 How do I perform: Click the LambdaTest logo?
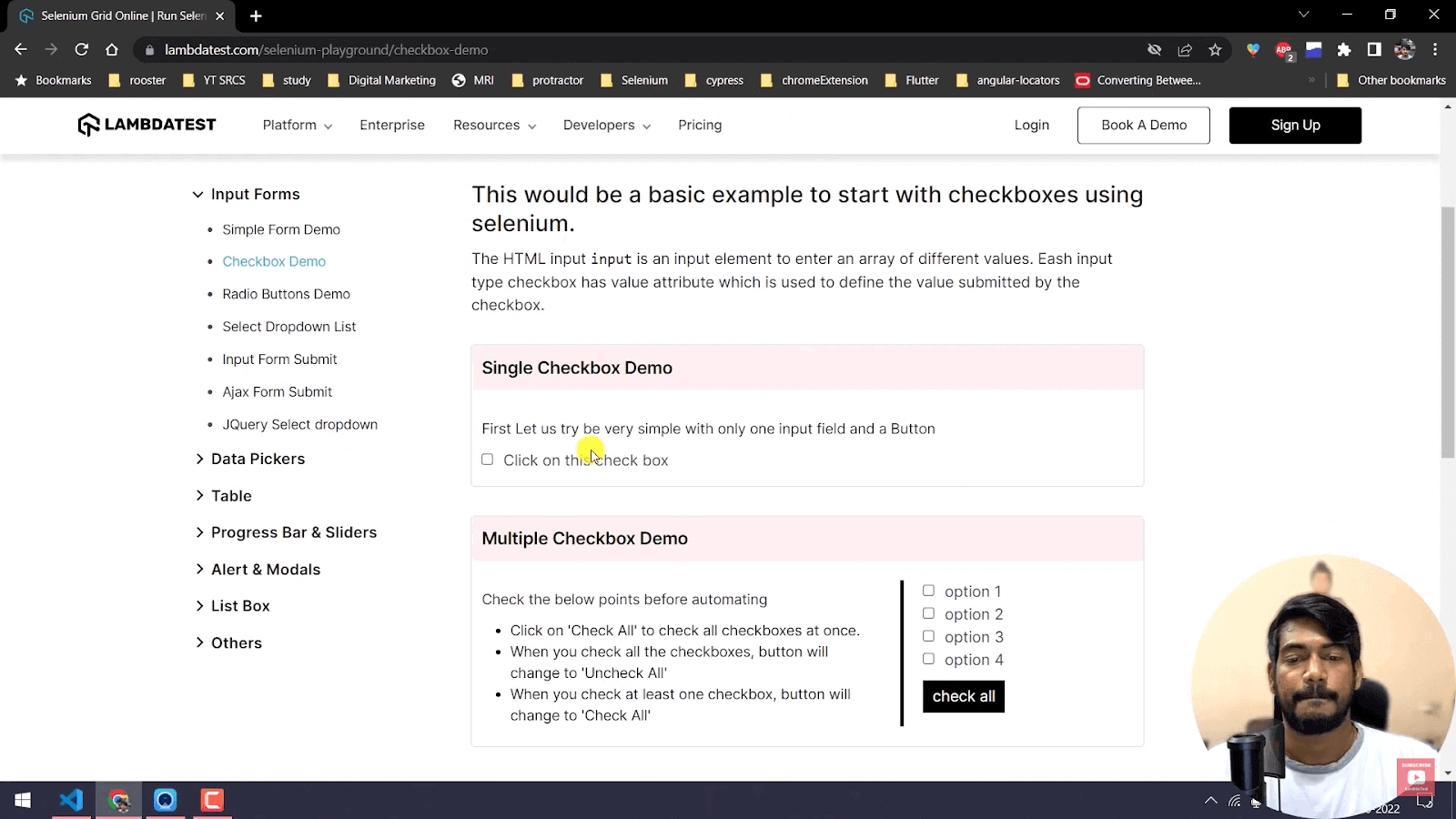click(x=146, y=125)
